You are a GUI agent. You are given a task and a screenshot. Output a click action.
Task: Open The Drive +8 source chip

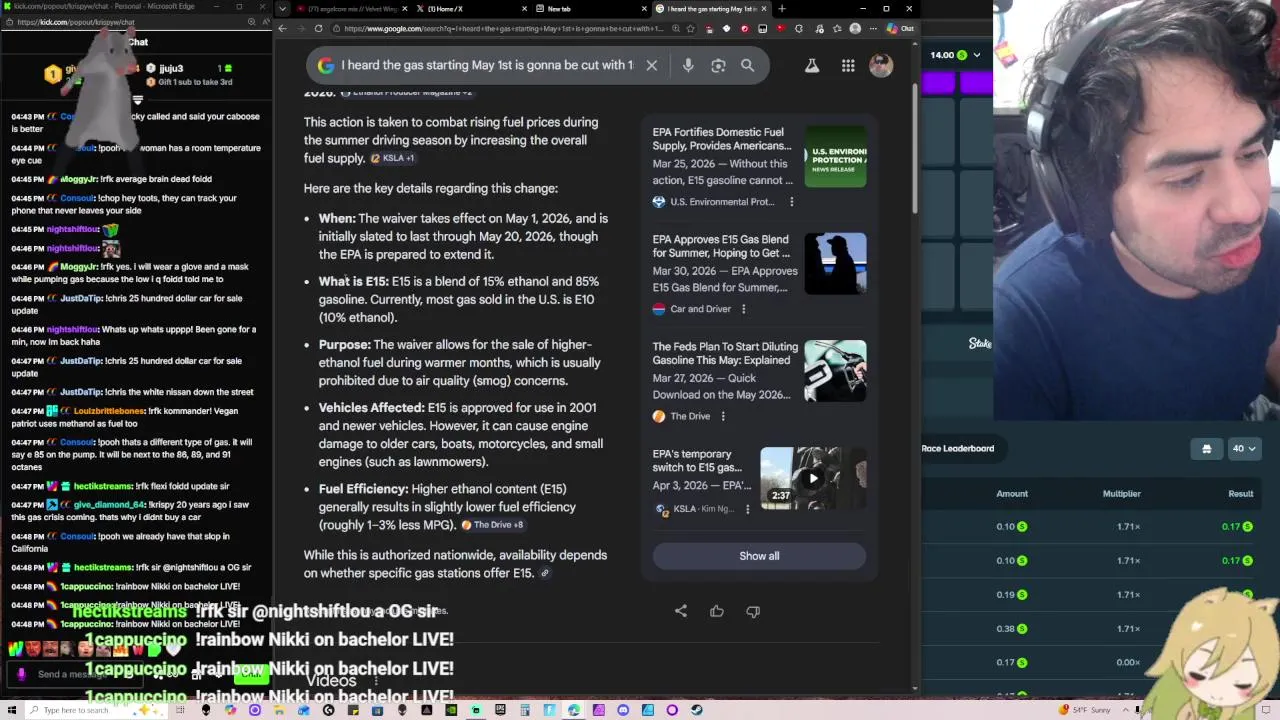pyautogui.click(x=492, y=525)
